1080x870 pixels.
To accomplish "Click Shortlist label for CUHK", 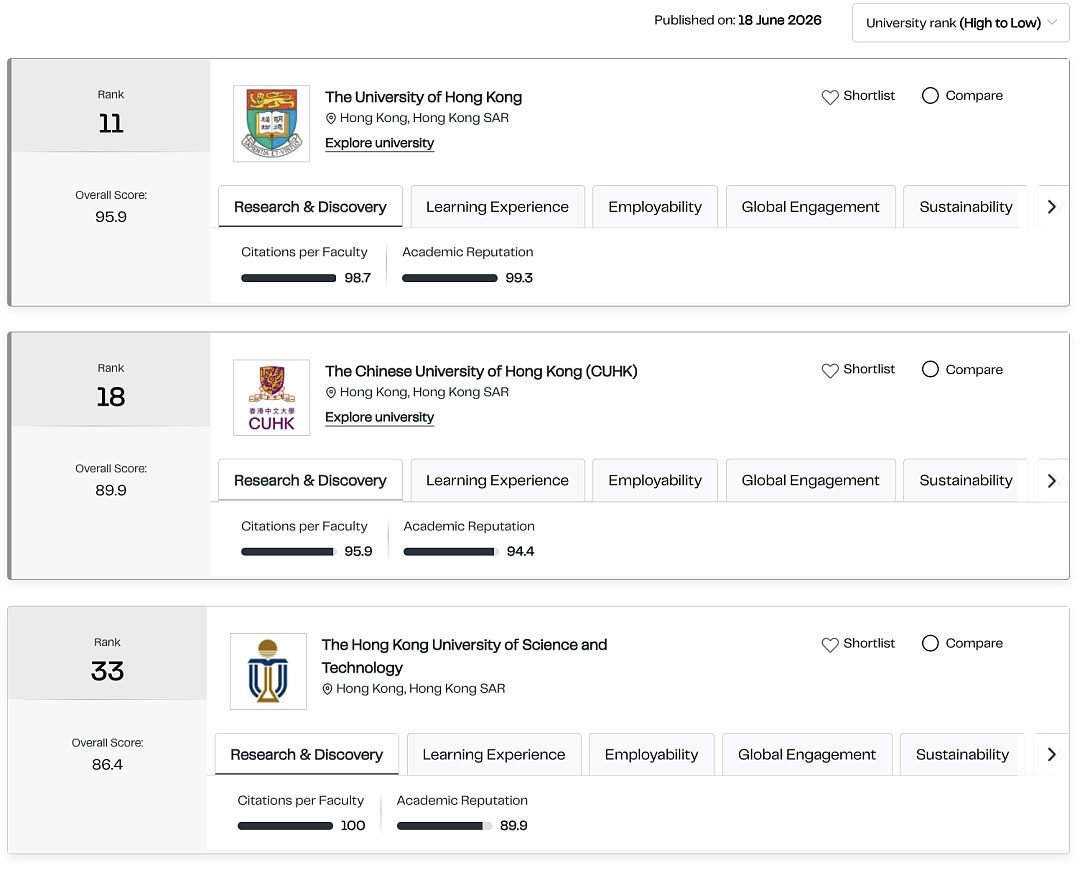I will pos(869,369).
